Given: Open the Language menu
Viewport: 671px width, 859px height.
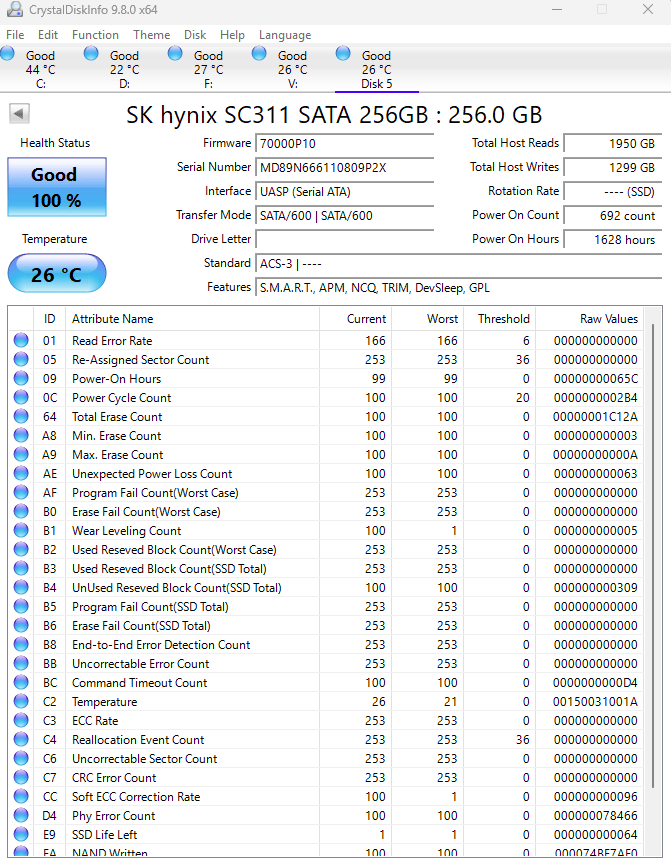Looking at the screenshot, I should 285,35.
